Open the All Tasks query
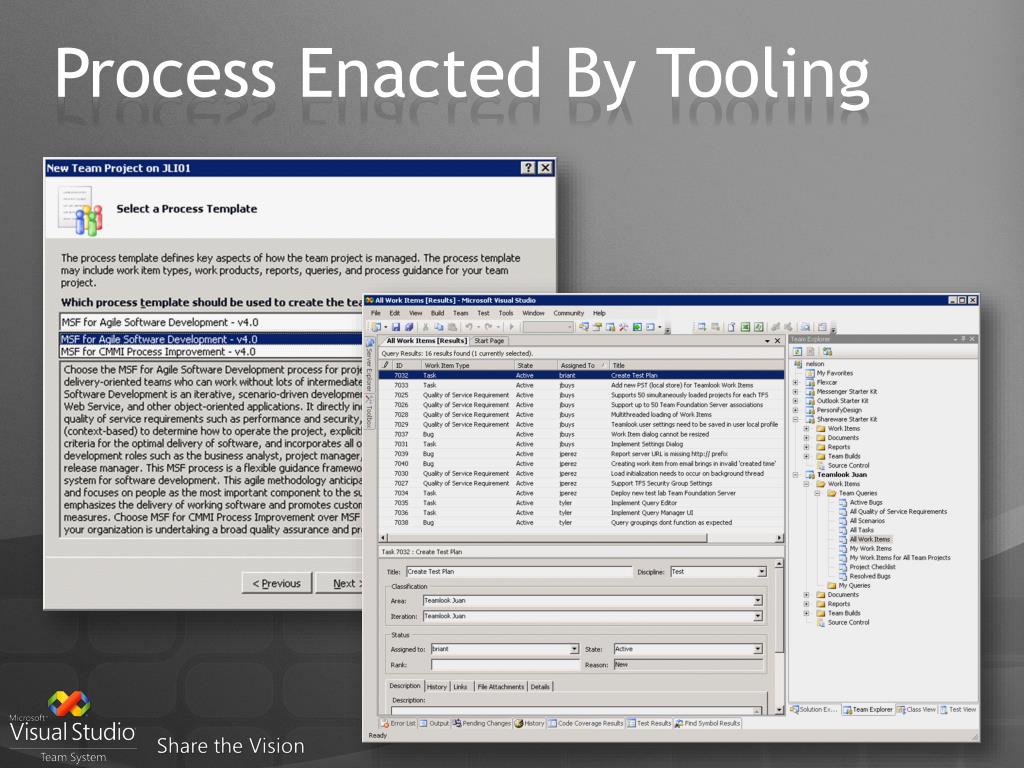Image resolution: width=1024 pixels, height=768 pixels. tap(861, 530)
